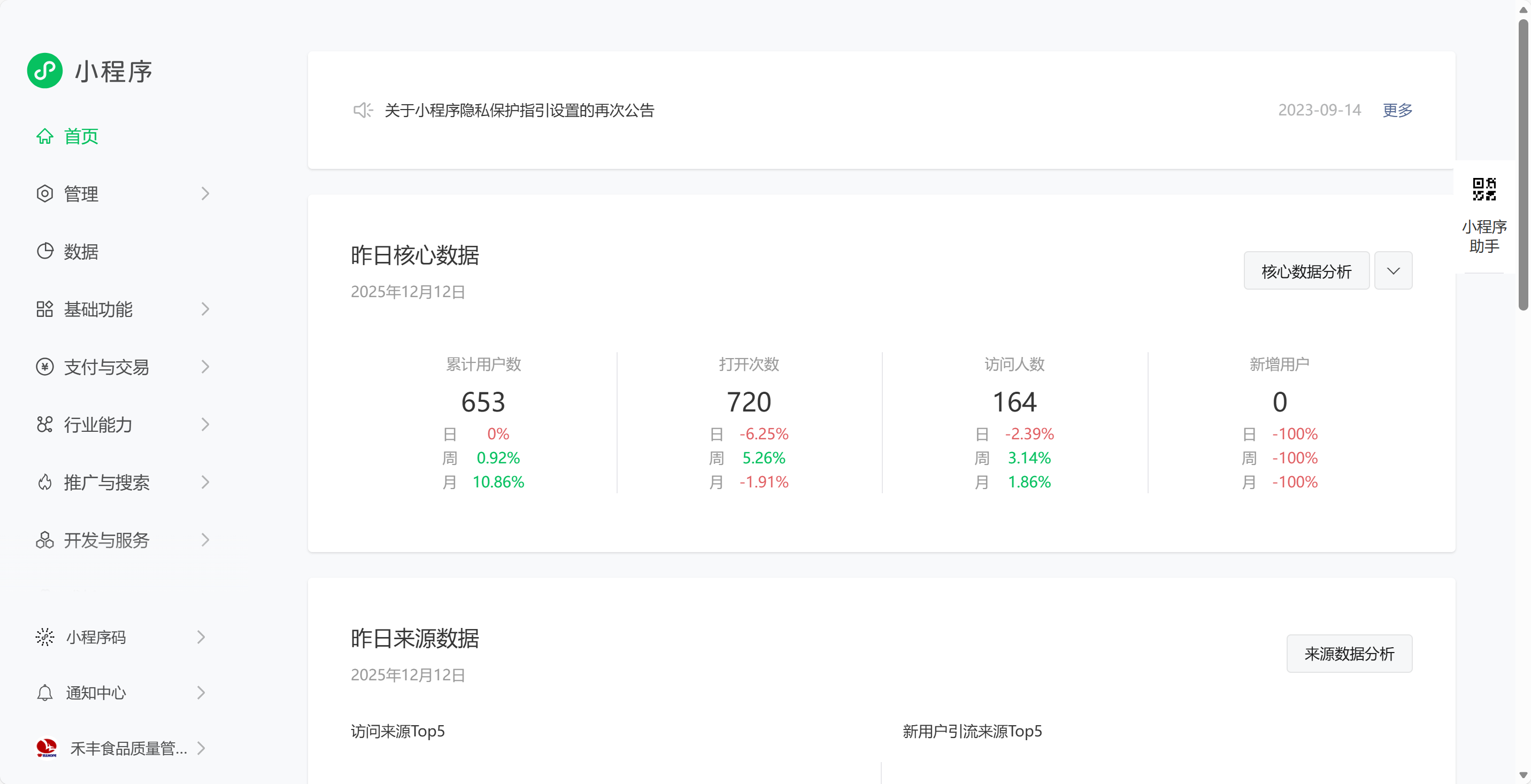Open the 更多 announcements link
Screen dimensions: 1531x784
pyautogui.click(x=1397, y=110)
